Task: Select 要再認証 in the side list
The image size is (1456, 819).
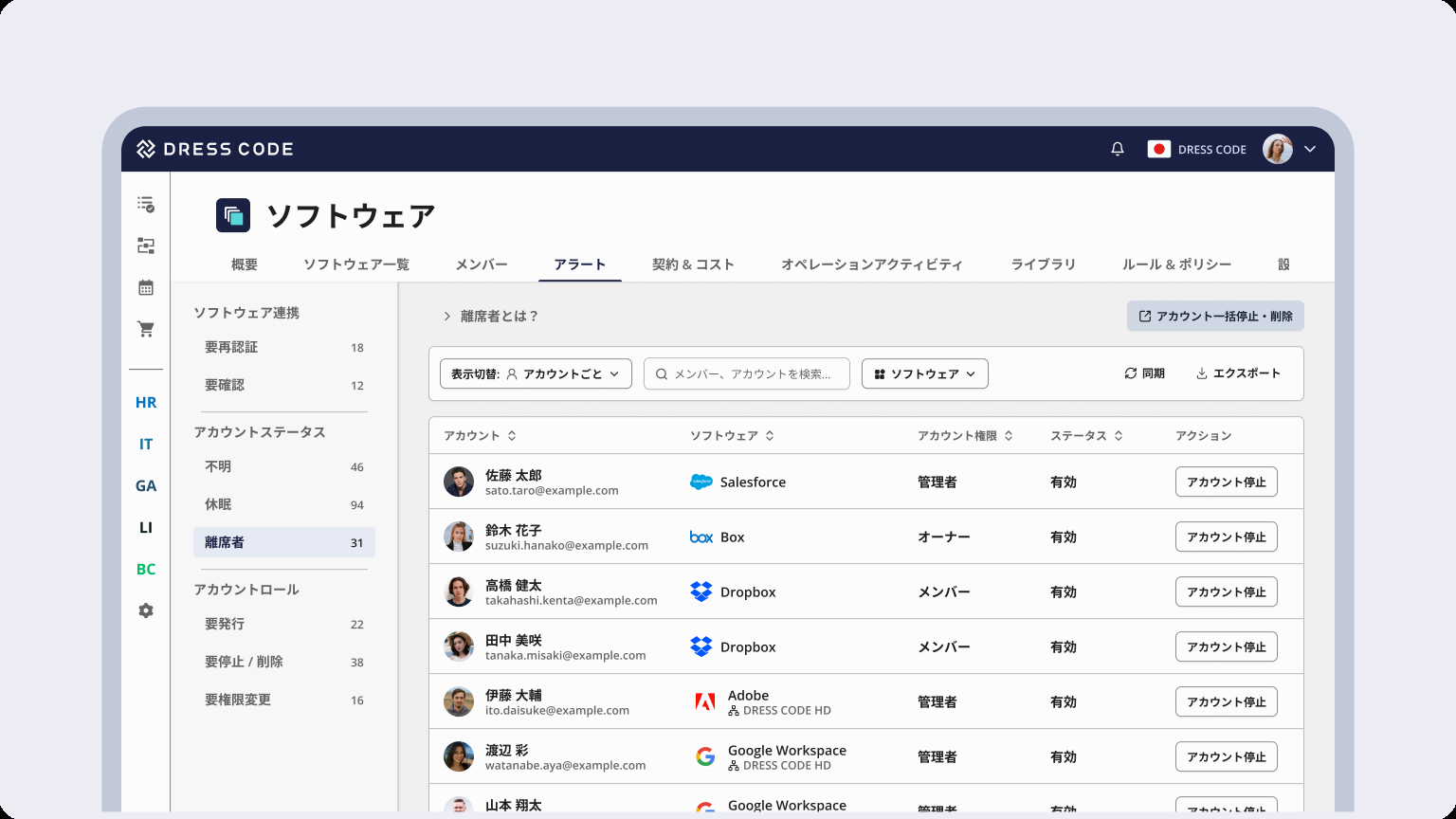Action: click(284, 347)
